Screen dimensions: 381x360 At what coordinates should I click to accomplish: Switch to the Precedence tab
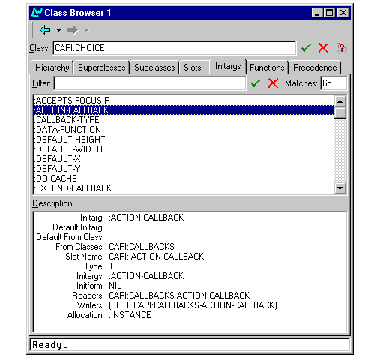pyautogui.click(x=315, y=68)
